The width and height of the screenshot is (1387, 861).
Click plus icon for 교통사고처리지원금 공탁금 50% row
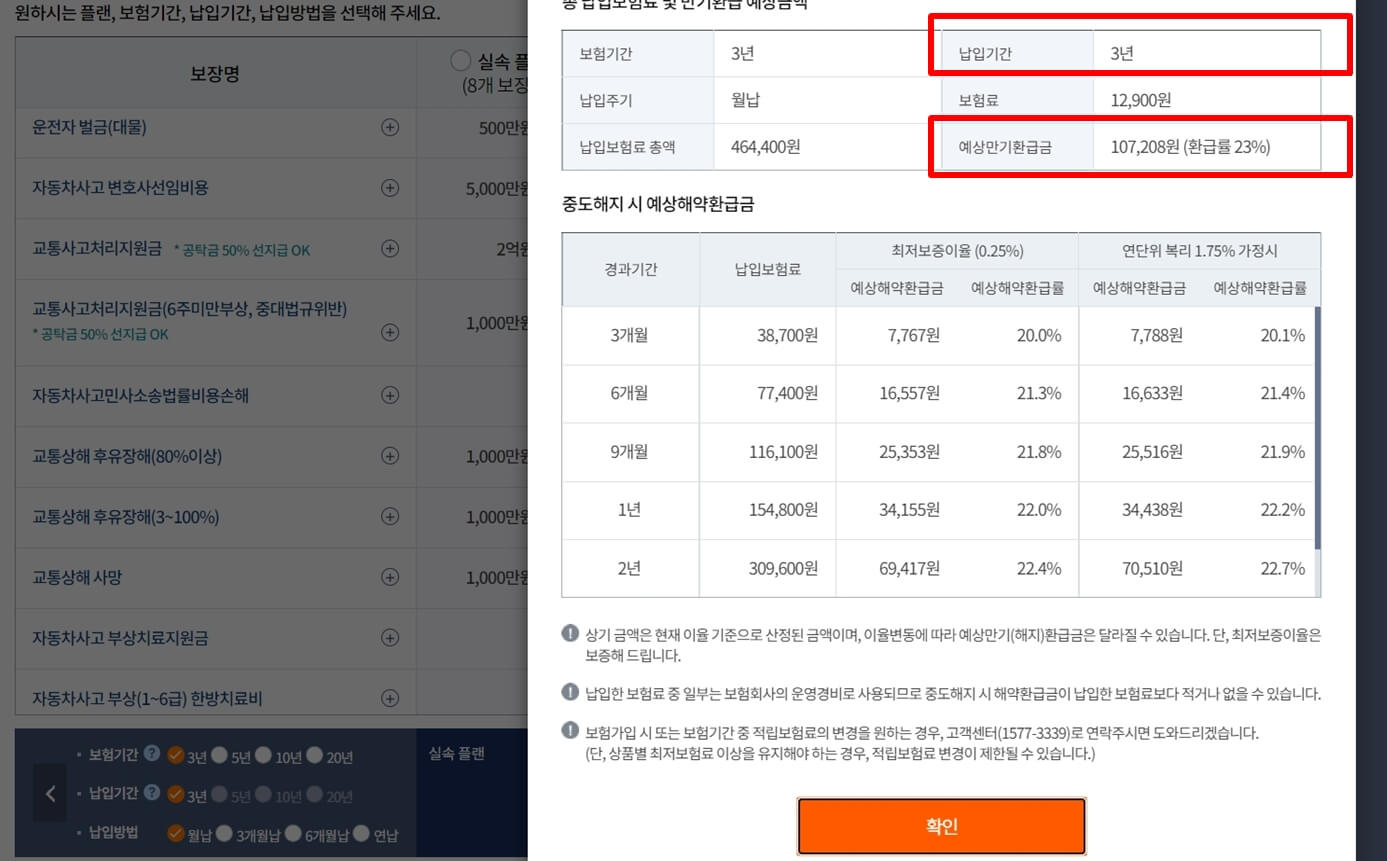pos(390,249)
